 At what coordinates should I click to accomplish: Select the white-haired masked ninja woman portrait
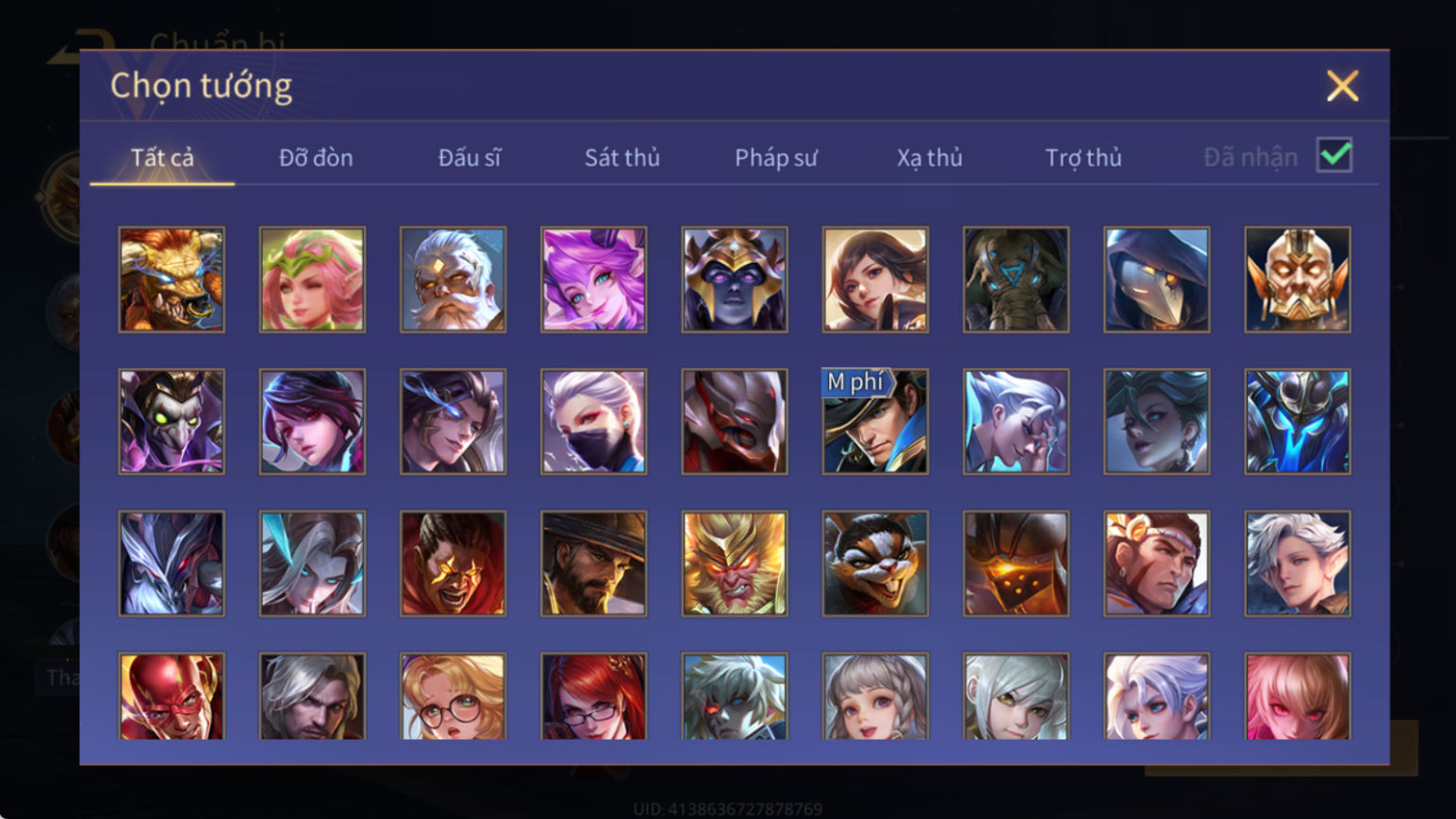pyautogui.click(x=594, y=421)
